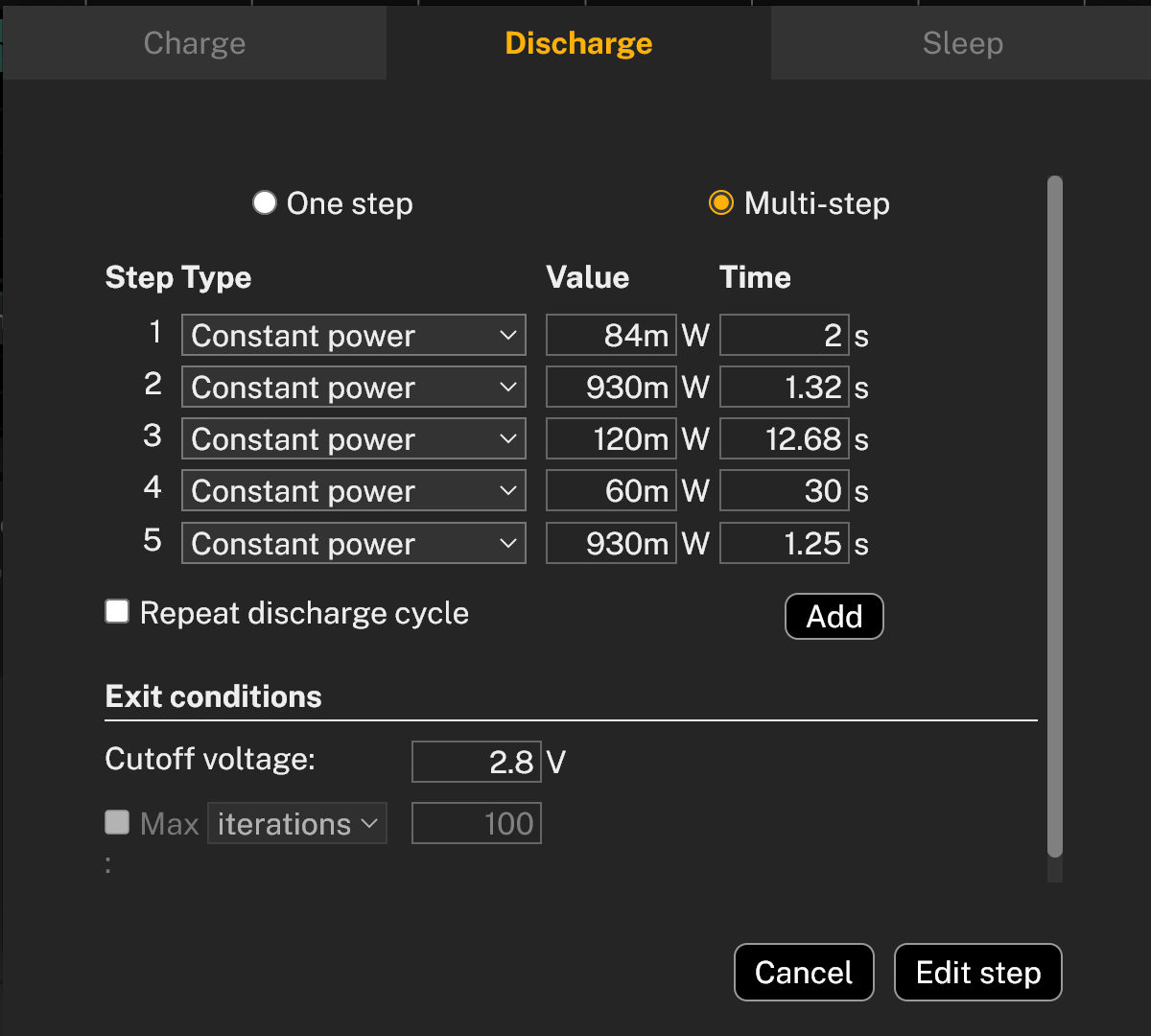Screen dimensions: 1151x1036
Task: Open the Step Type dropdown for step 1
Action: tap(353, 335)
